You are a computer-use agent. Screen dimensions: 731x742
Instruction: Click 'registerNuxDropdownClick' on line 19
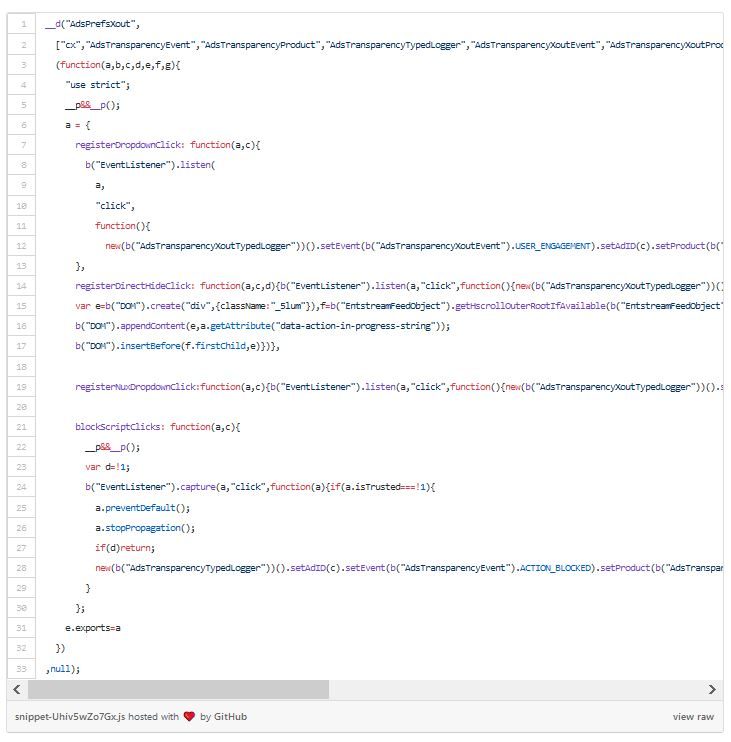(136, 387)
